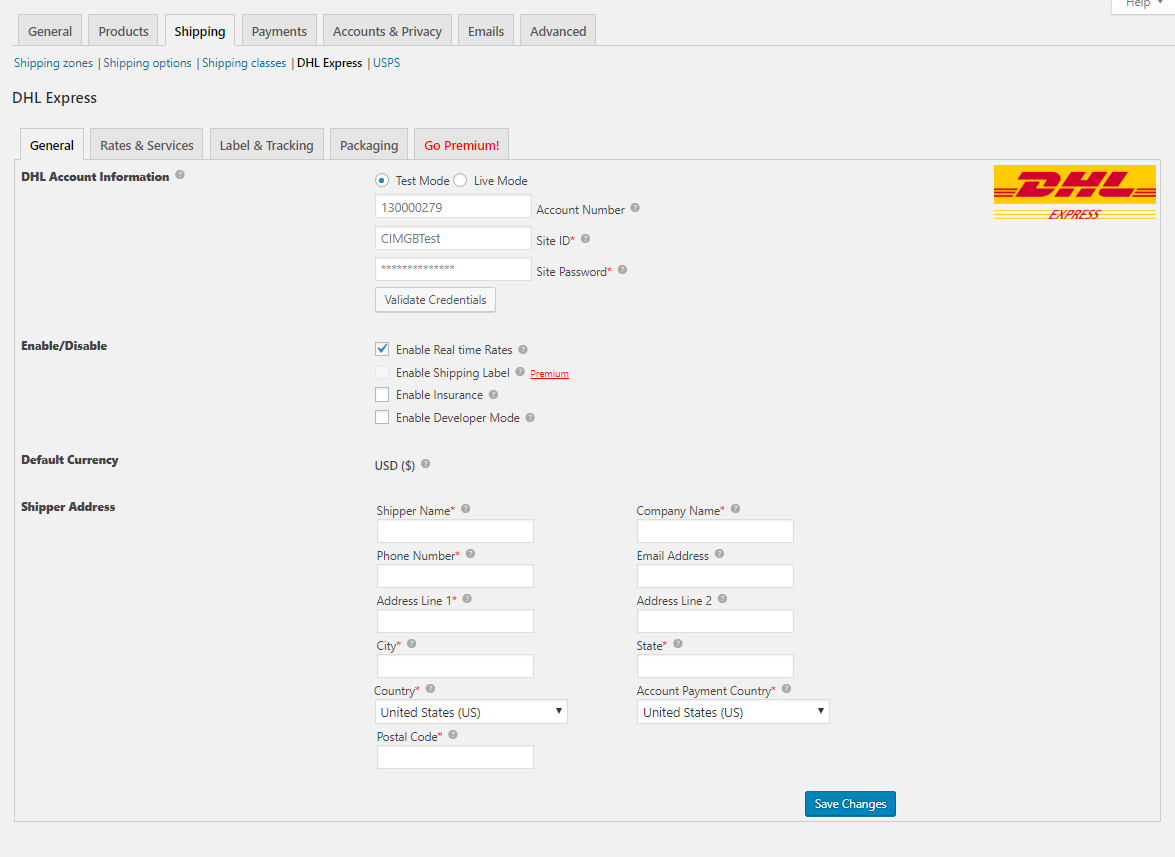Switch to the Advanced tab

click(x=558, y=31)
